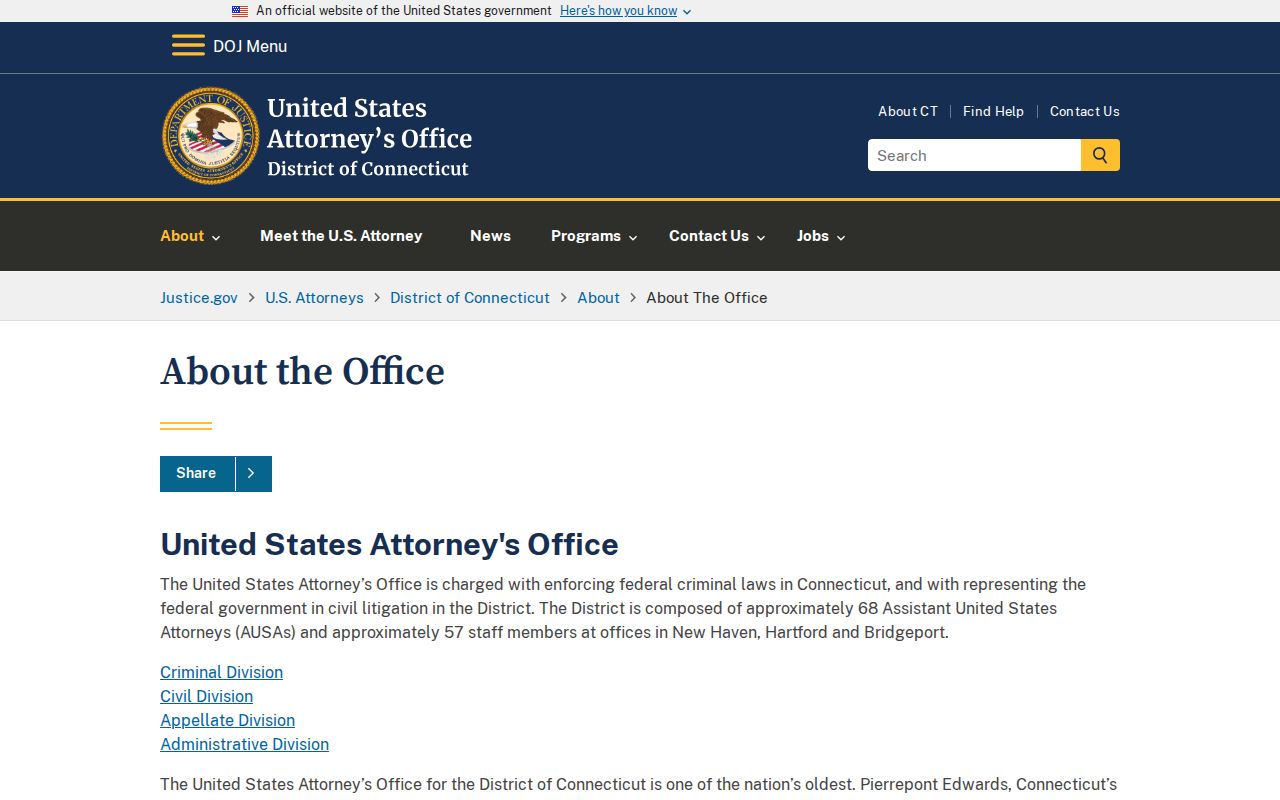Click the About breadcrumb link
This screenshot has width=1280, height=800.
point(598,298)
